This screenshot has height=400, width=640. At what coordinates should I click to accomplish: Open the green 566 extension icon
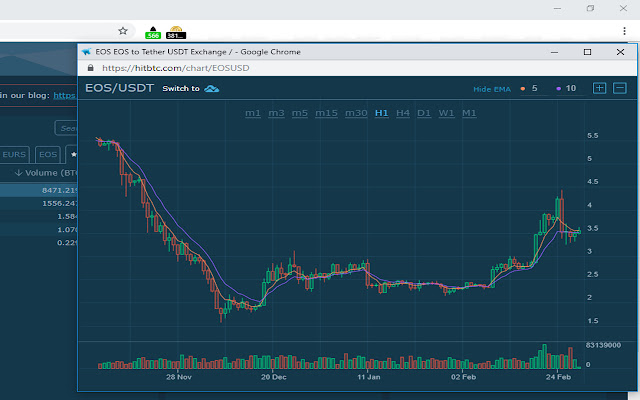(152, 32)
